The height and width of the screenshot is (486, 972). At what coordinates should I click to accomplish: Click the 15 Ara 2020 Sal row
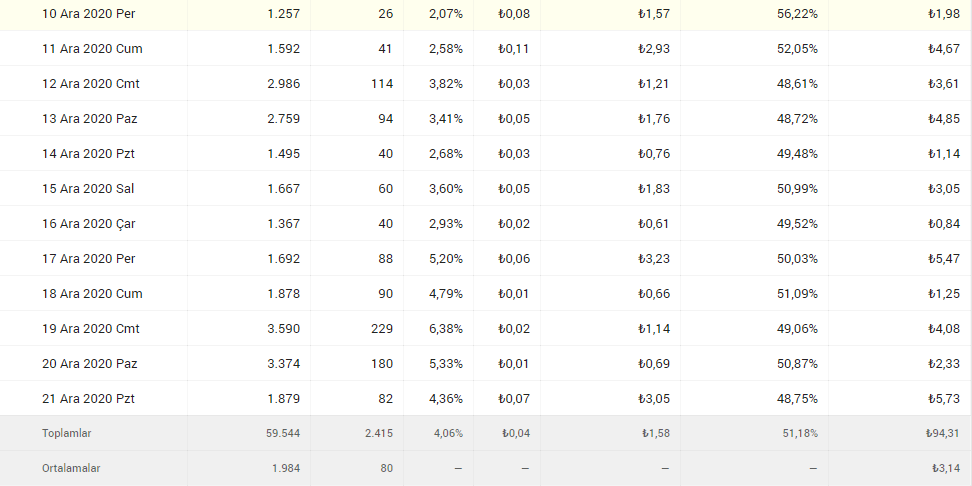[x=486, y=188]
